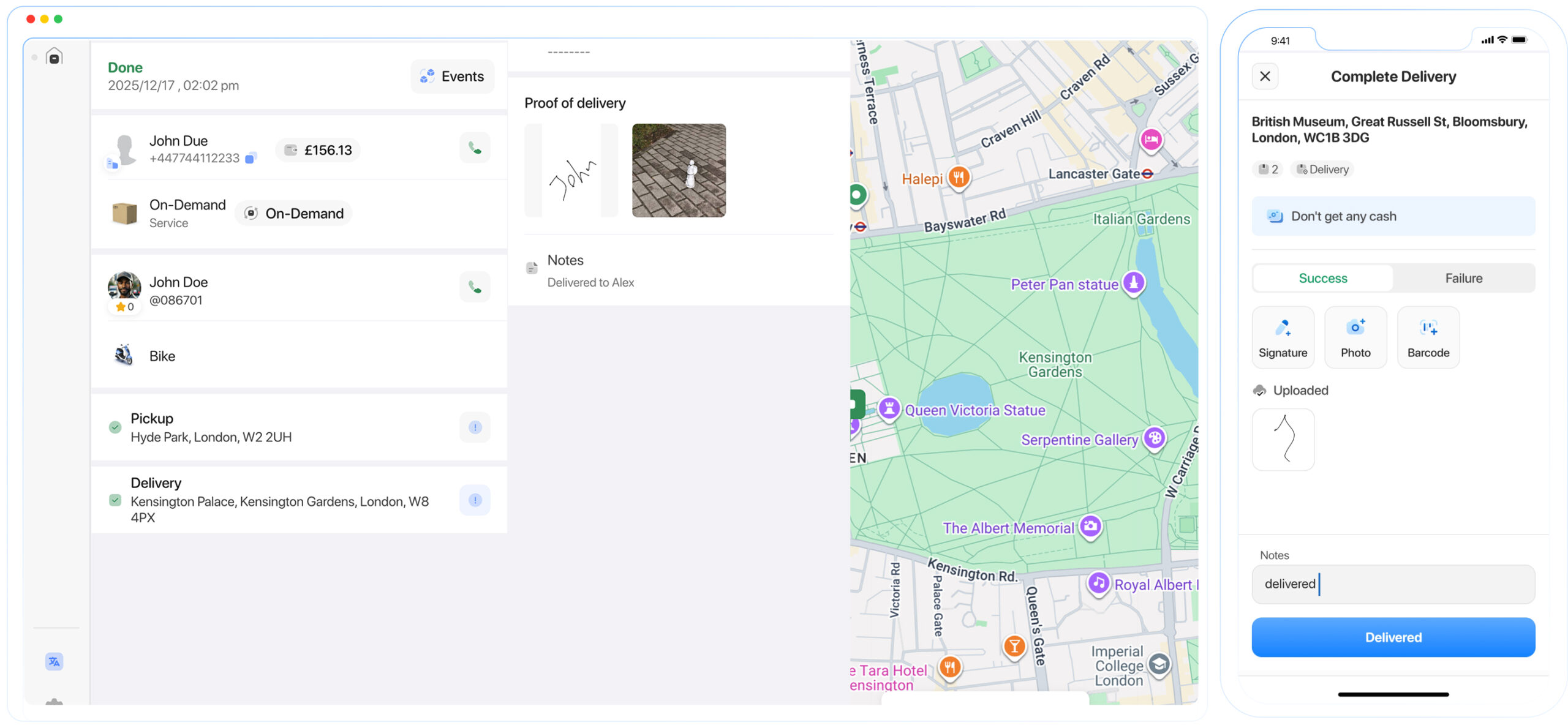Expand Pickup details via the info icon
This screenshot has width=1568, height=728.
coord(475,427)
